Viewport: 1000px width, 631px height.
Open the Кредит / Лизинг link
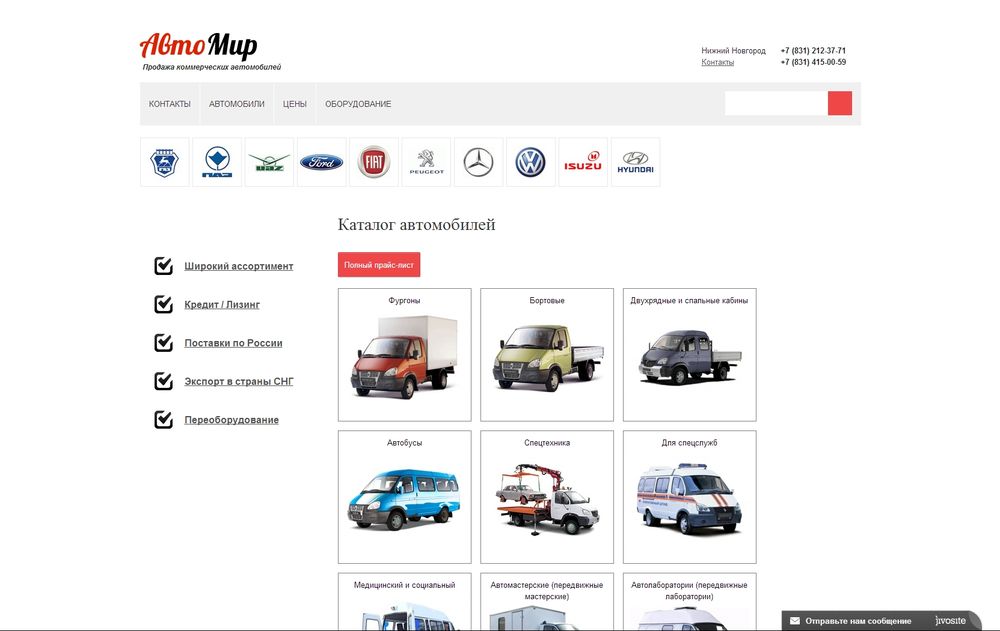coord(222,304)
